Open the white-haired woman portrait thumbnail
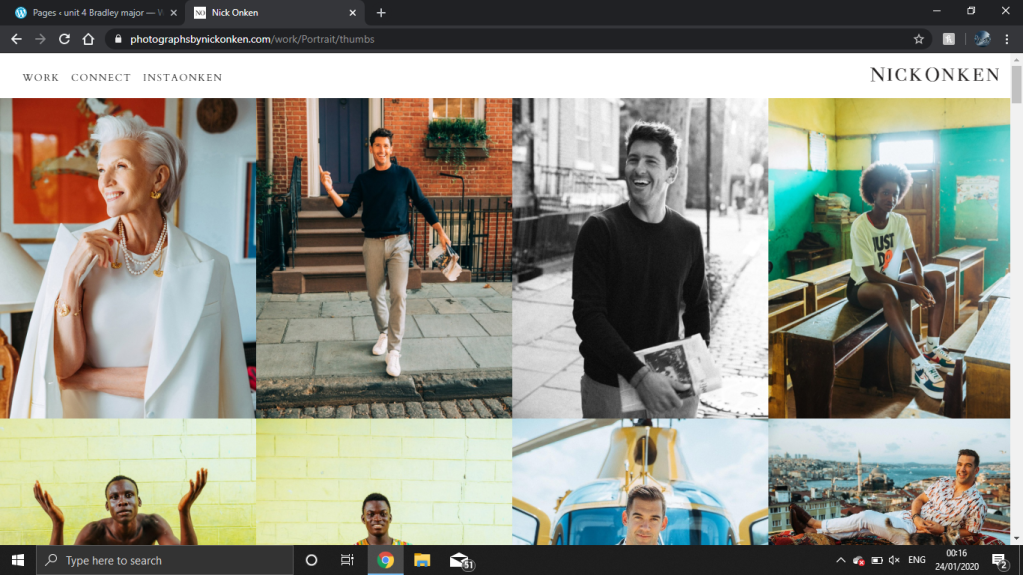The height and width of the screenshot is (575, 1023). pos(128,257)
